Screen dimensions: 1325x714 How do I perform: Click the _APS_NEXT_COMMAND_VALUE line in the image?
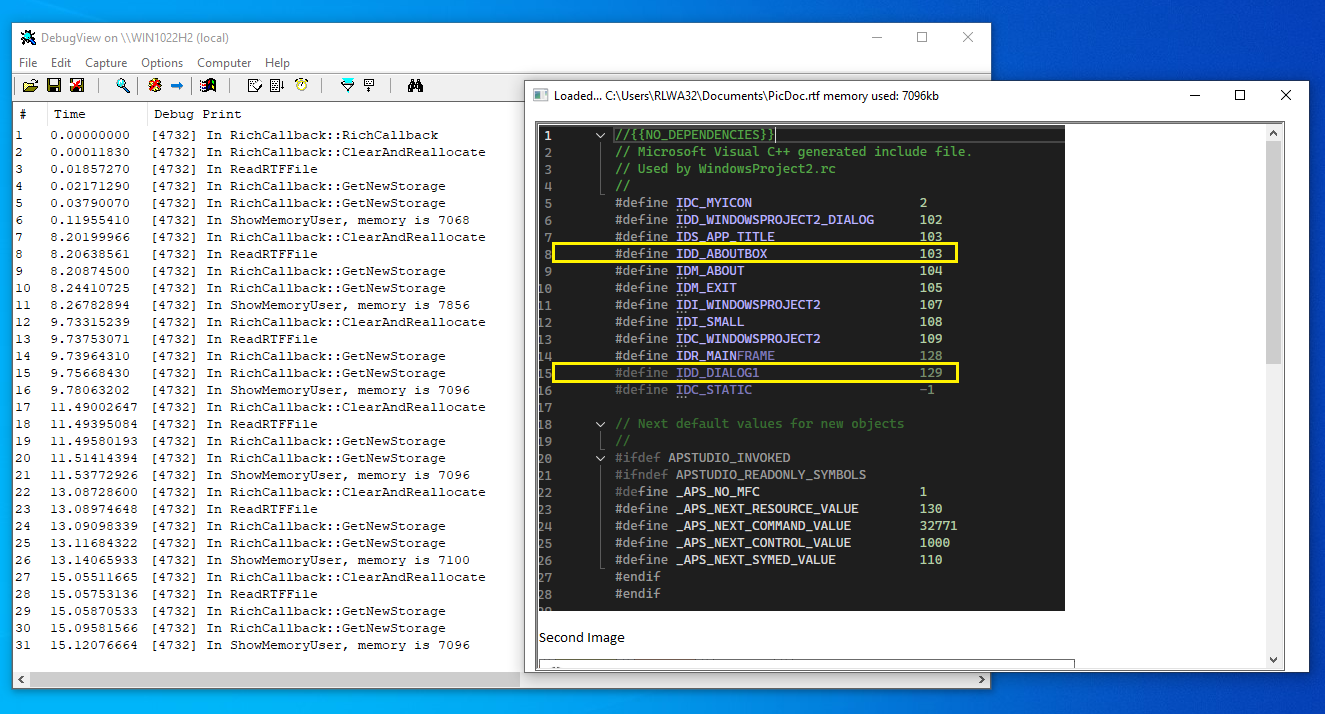(786, 525)
